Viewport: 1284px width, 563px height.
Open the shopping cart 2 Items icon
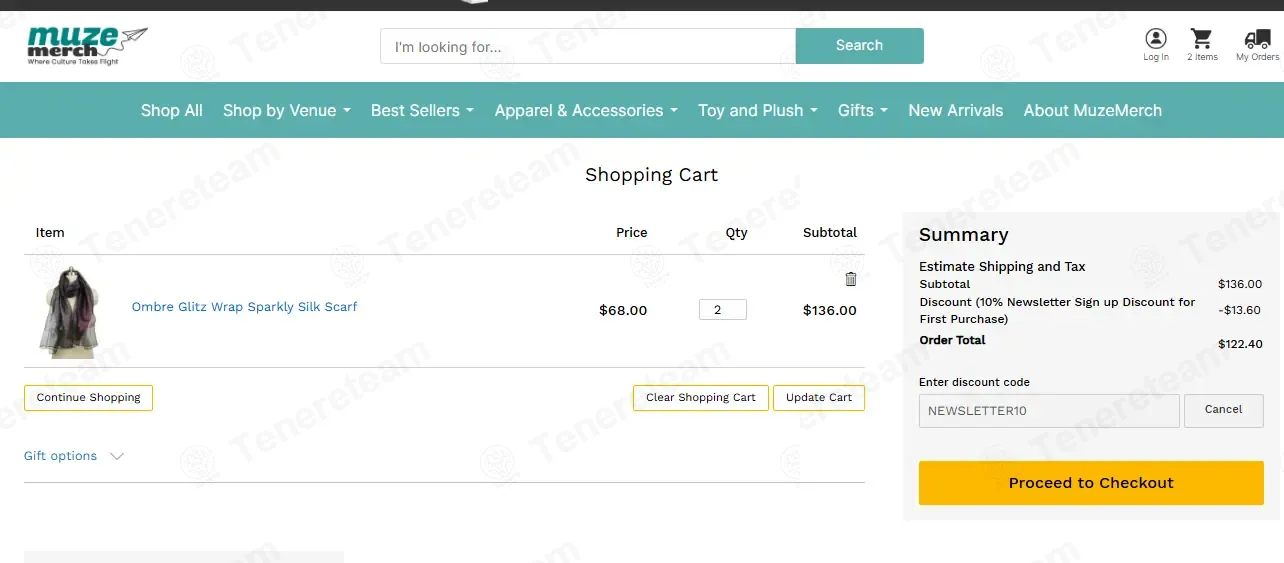(1202, 44)
